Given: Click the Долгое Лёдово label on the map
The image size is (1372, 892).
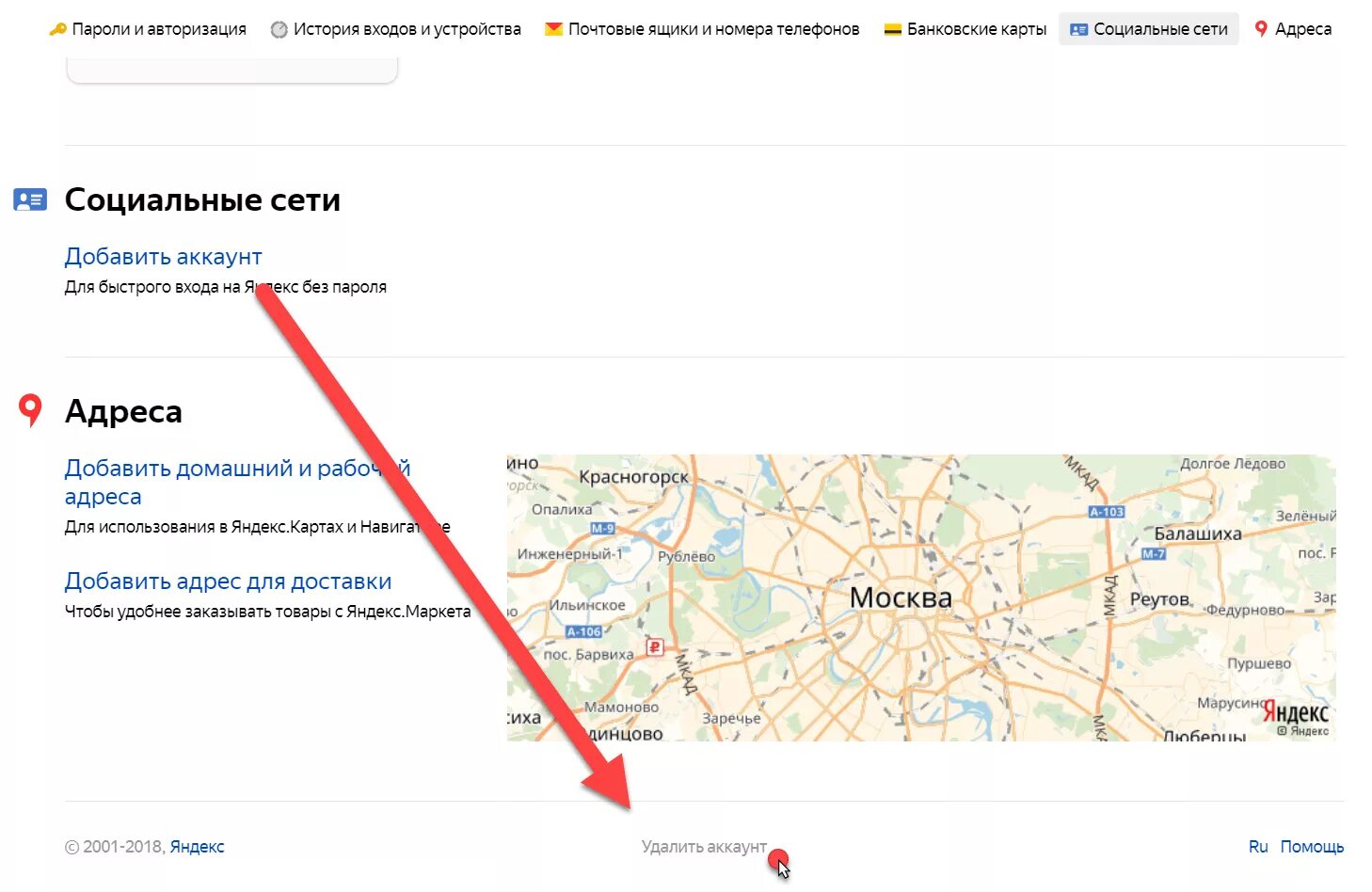Looking at the screenshot, I should pyautogui.click(x=1233, y=464).
